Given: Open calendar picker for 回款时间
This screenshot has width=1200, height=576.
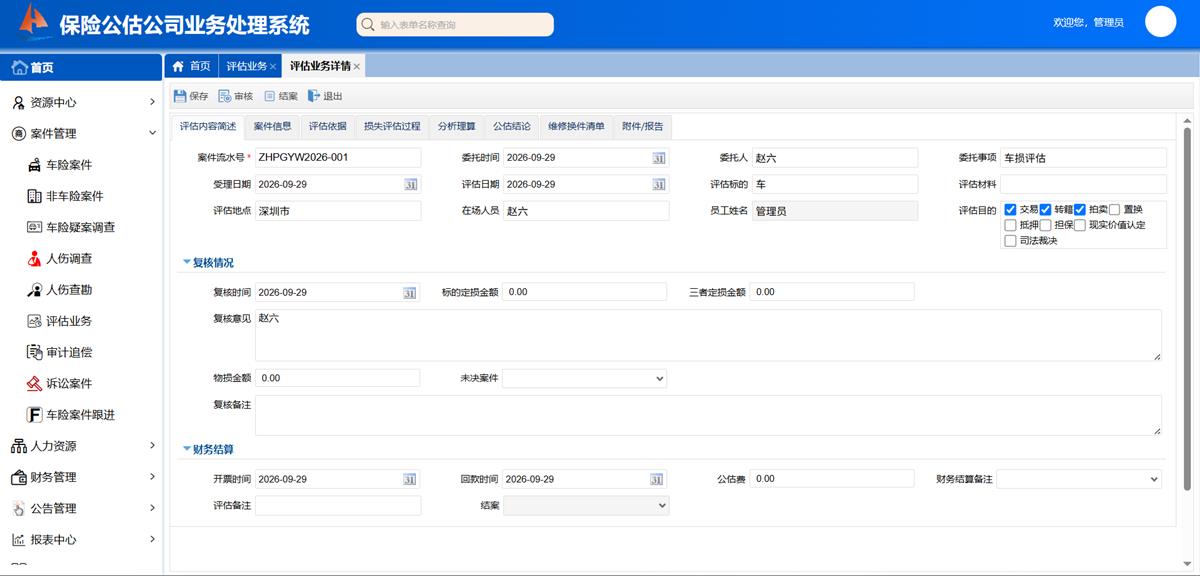Looking at the screenshot, I should (659, 479).
